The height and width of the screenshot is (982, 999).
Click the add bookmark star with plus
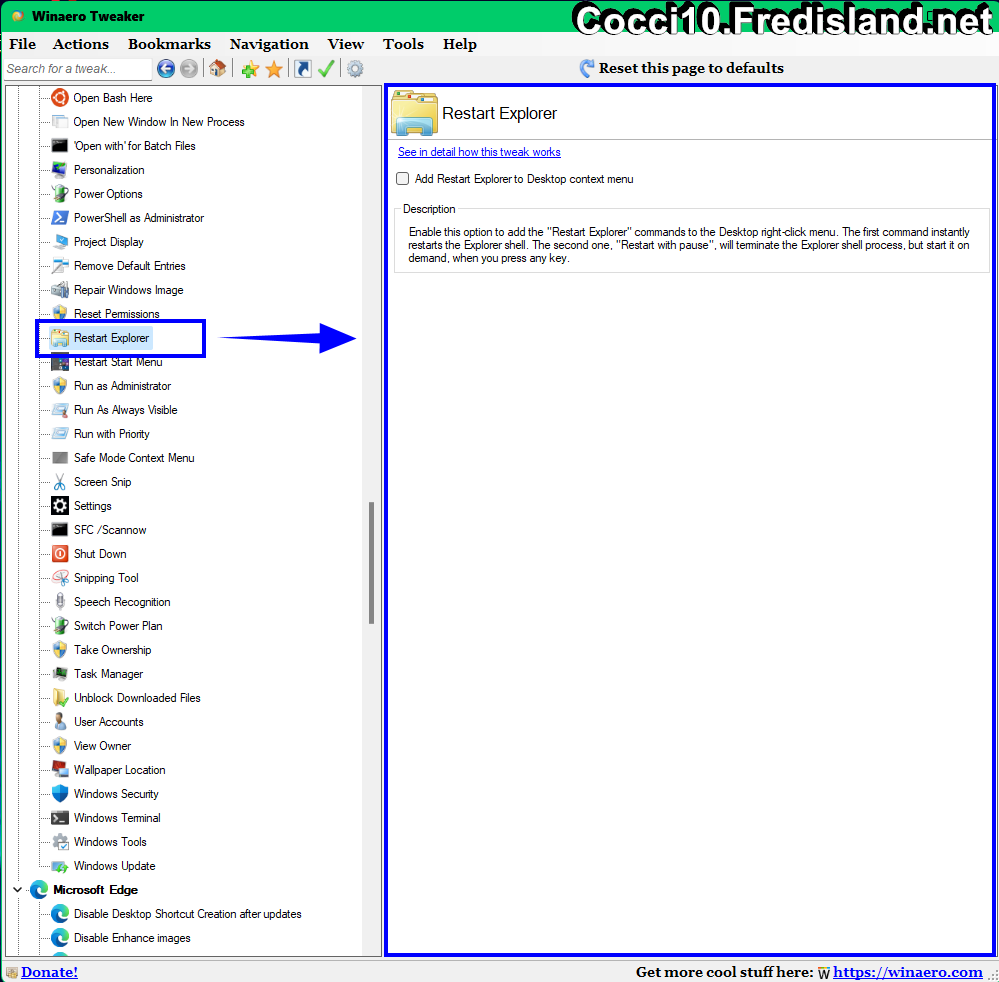250,69
